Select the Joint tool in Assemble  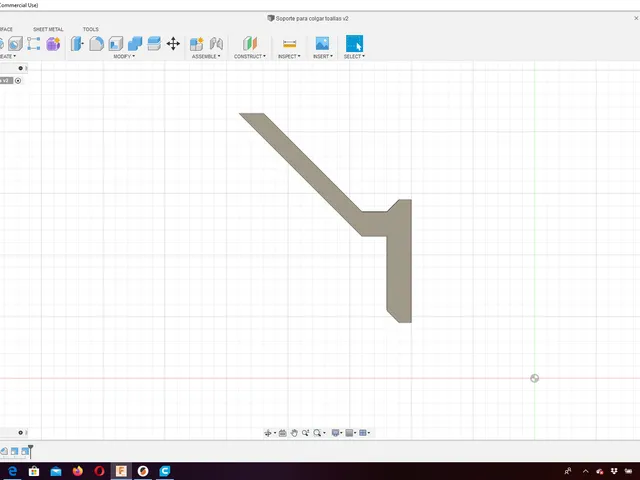click(x=216, y=44)
